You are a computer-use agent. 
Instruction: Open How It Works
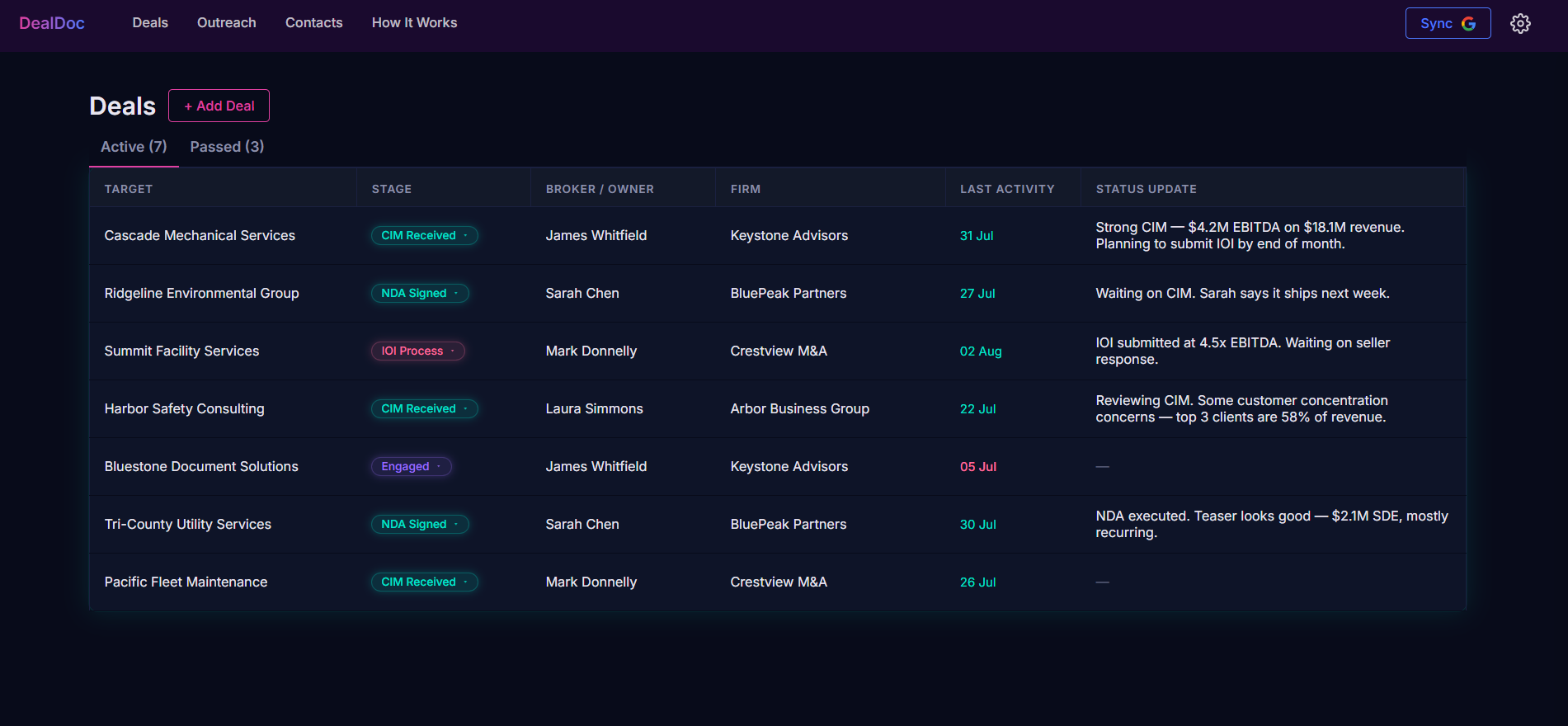coord(414,23)
